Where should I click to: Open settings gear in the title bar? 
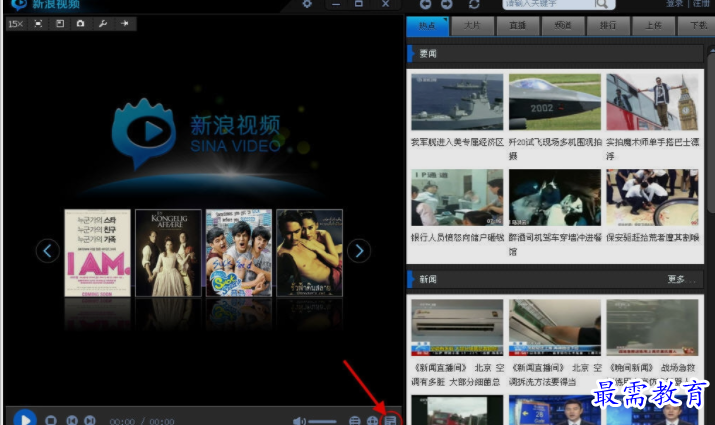[x=307, y=4]
